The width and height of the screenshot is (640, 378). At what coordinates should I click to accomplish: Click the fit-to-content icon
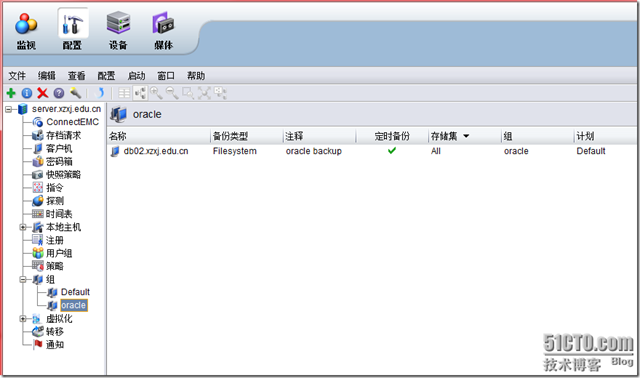(x=204, y=93)
